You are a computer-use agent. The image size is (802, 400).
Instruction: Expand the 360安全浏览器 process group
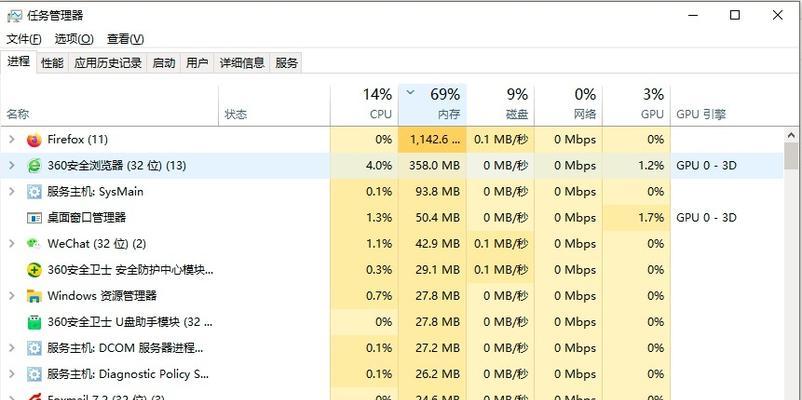12,166
